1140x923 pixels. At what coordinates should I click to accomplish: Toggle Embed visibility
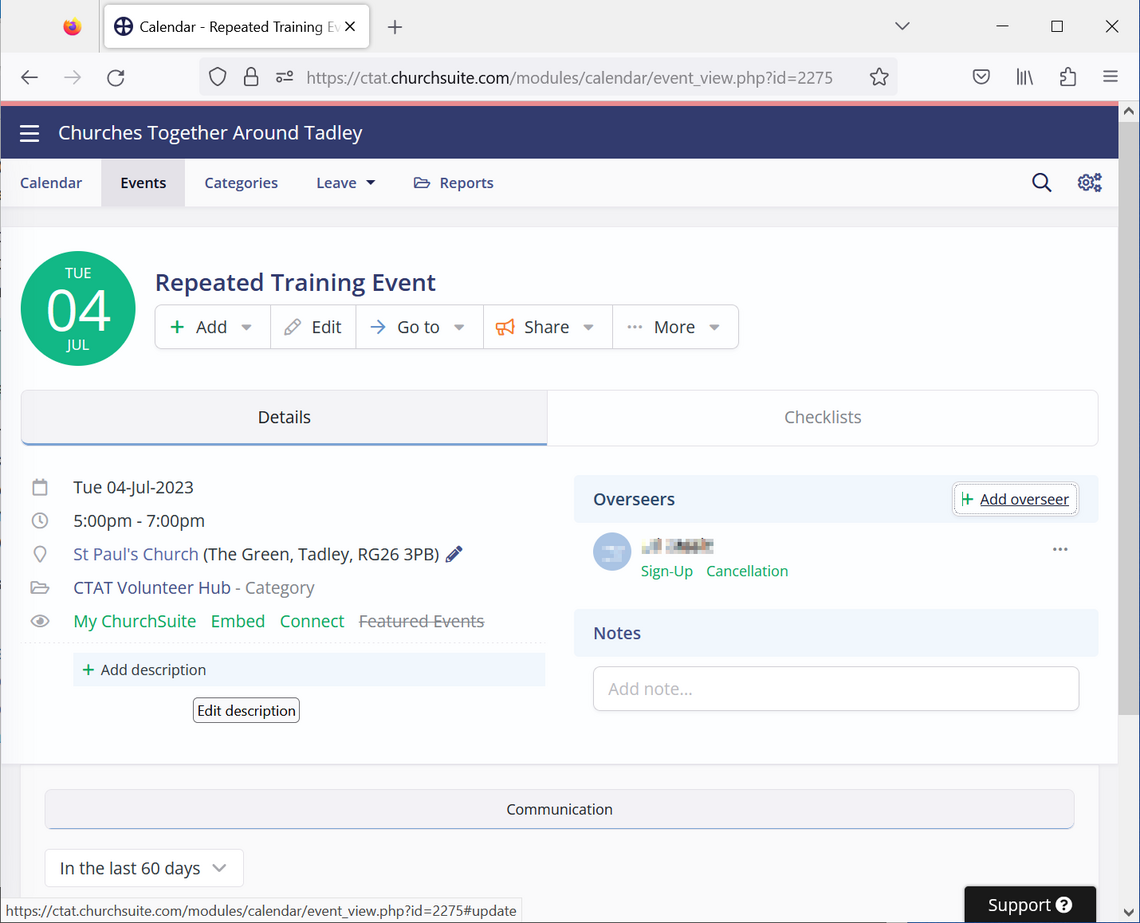pyautogui.click(x=238, y=621)
